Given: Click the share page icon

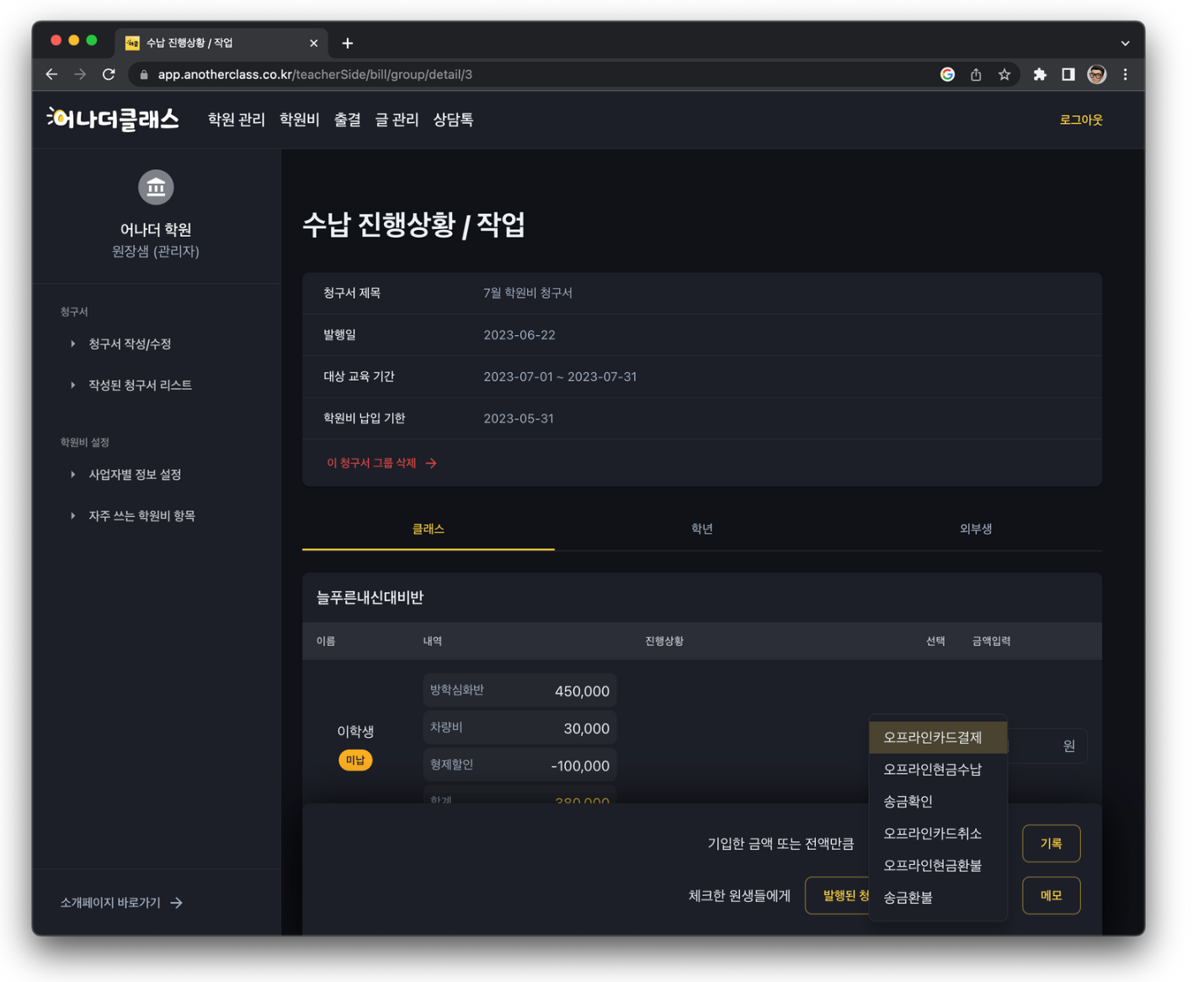Looking at the screenshot, I should point(976,74).
